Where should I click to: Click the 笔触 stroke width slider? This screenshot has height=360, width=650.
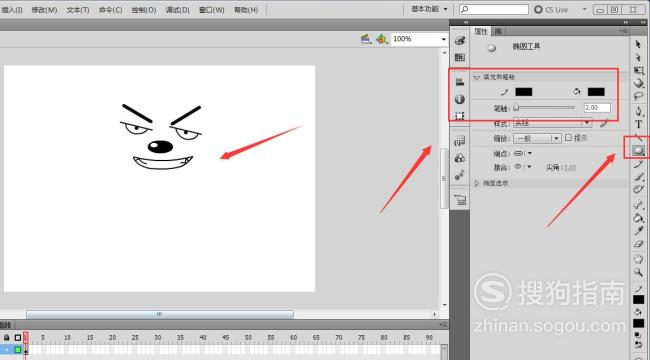coord(544,107)
